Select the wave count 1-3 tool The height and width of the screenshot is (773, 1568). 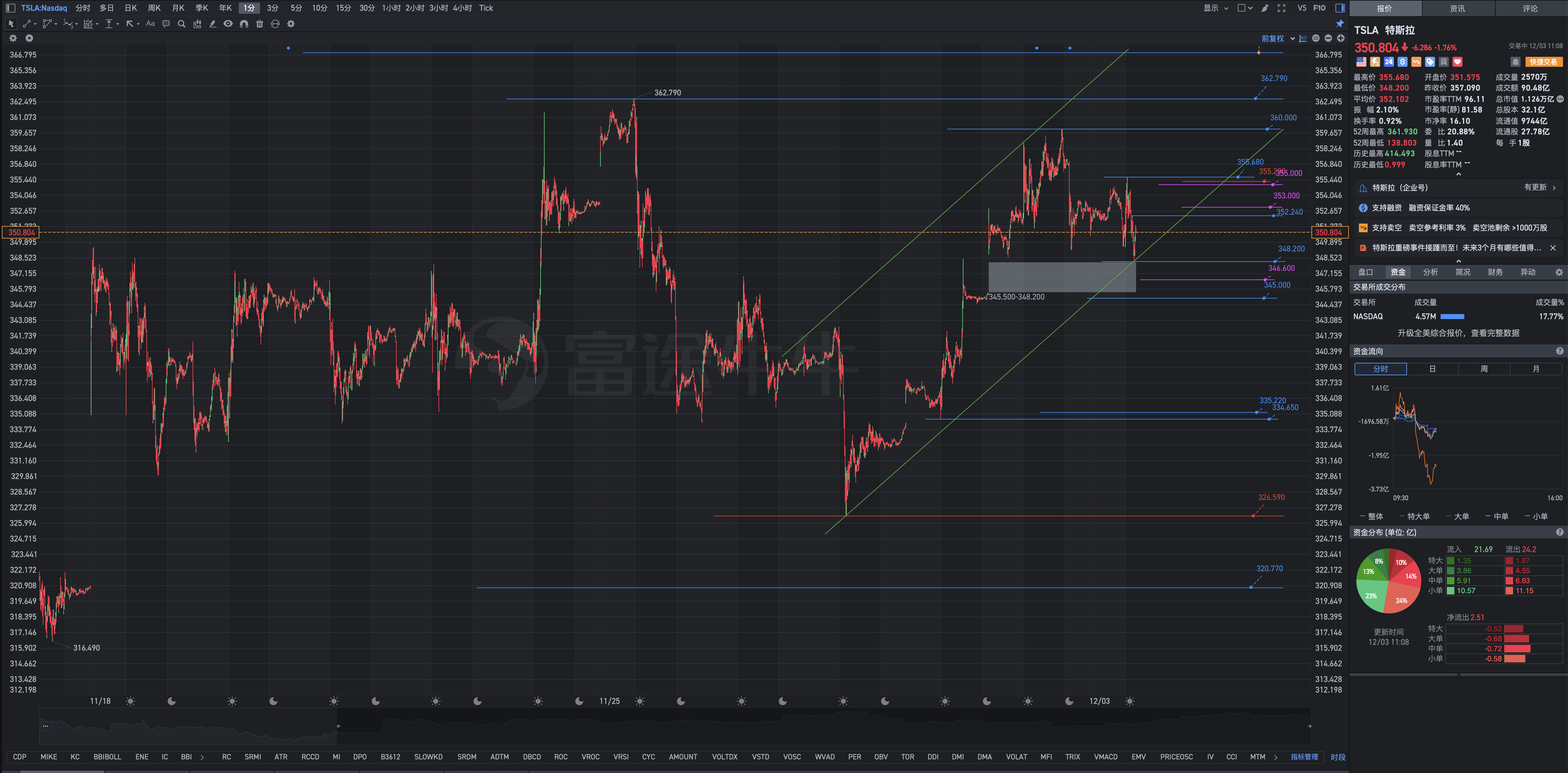[x=67, y=24]
